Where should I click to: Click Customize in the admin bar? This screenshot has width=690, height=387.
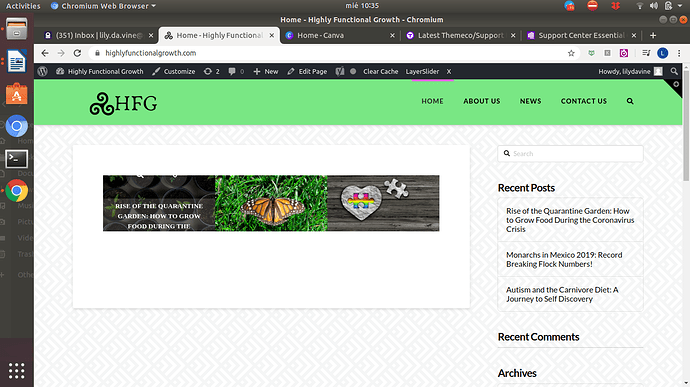click(174, 71)
